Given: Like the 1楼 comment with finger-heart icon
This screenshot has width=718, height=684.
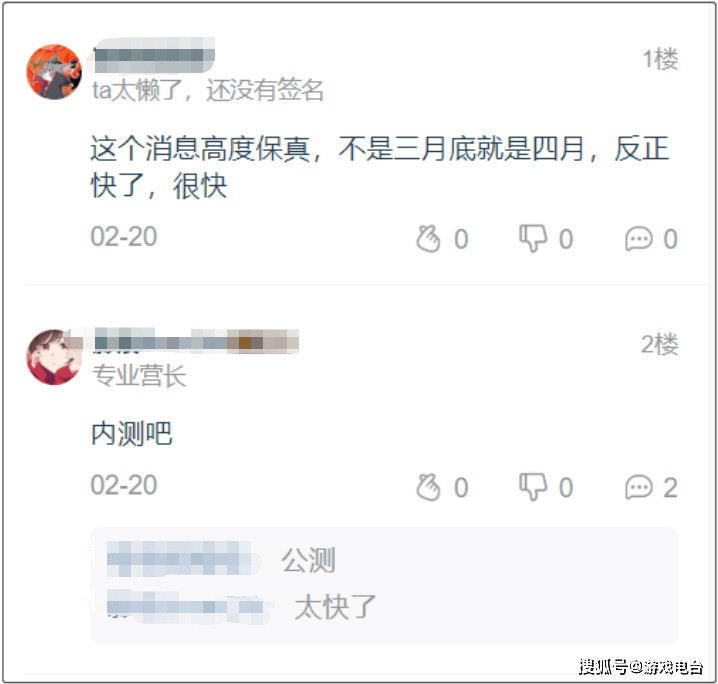Looking at the screenshot, I should coord(429,239).
